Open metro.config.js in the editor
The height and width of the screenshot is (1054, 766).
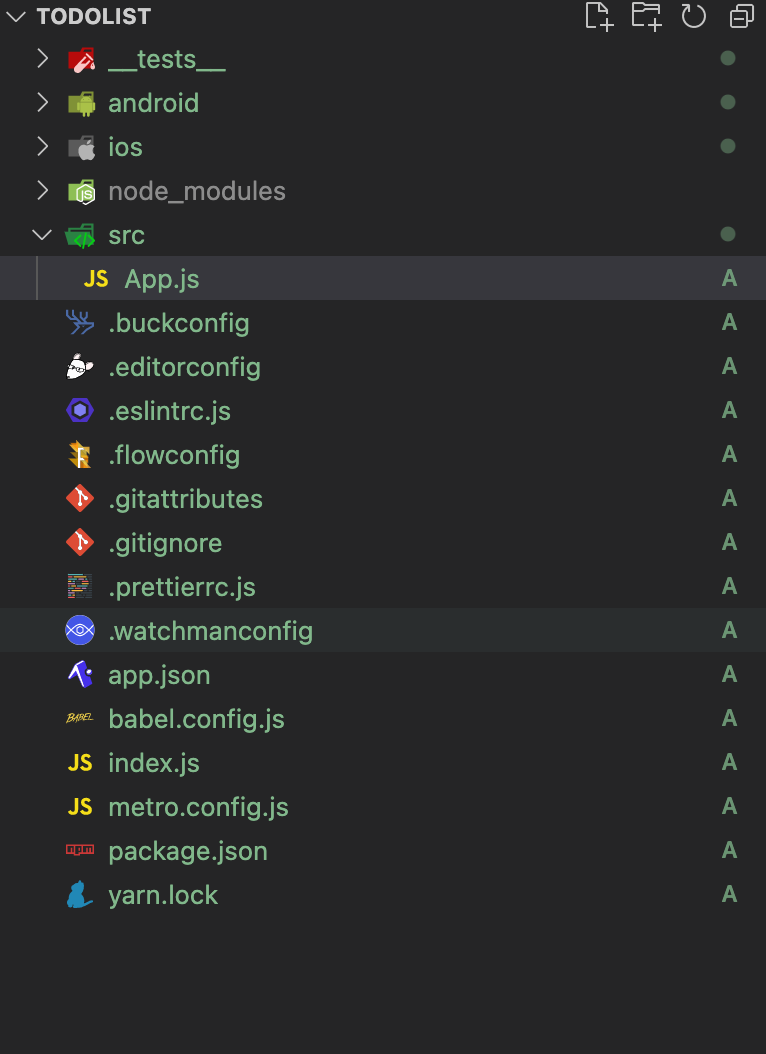point(198,807)
